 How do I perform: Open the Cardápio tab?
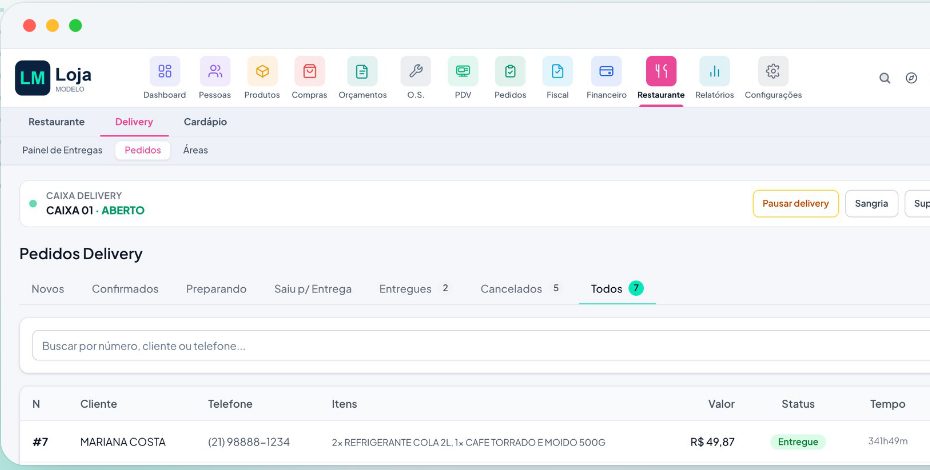point(205,122)
